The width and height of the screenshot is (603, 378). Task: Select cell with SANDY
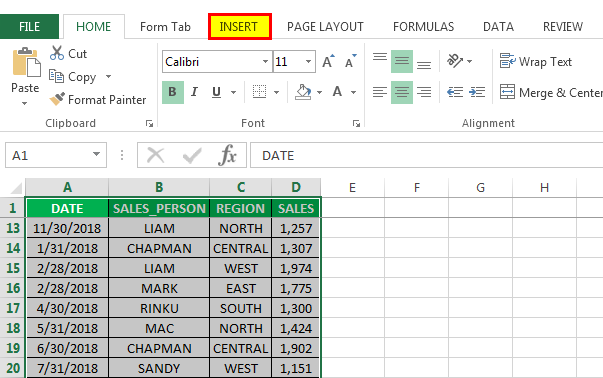point(159,368)
